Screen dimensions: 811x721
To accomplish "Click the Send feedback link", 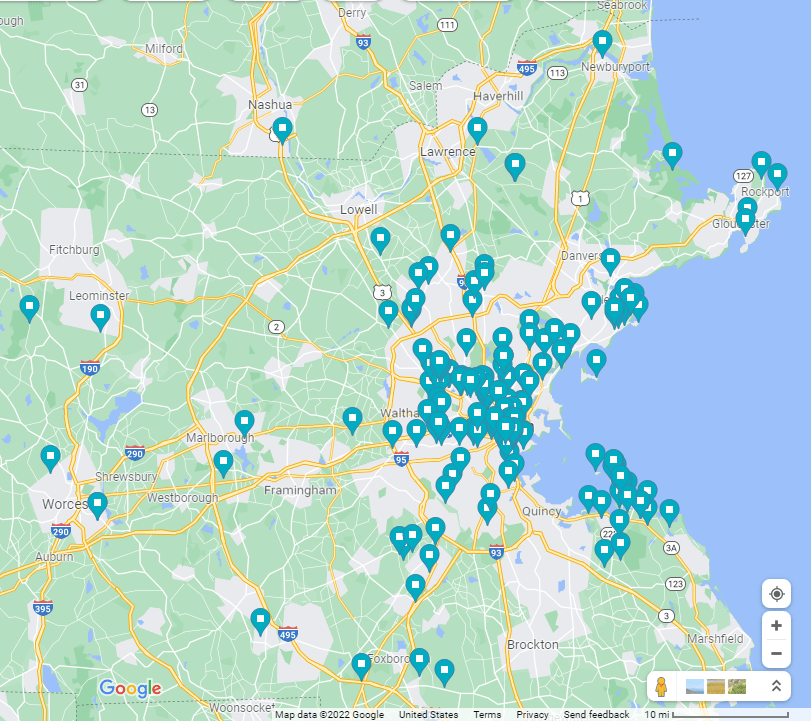I will [x=596, y=714].
